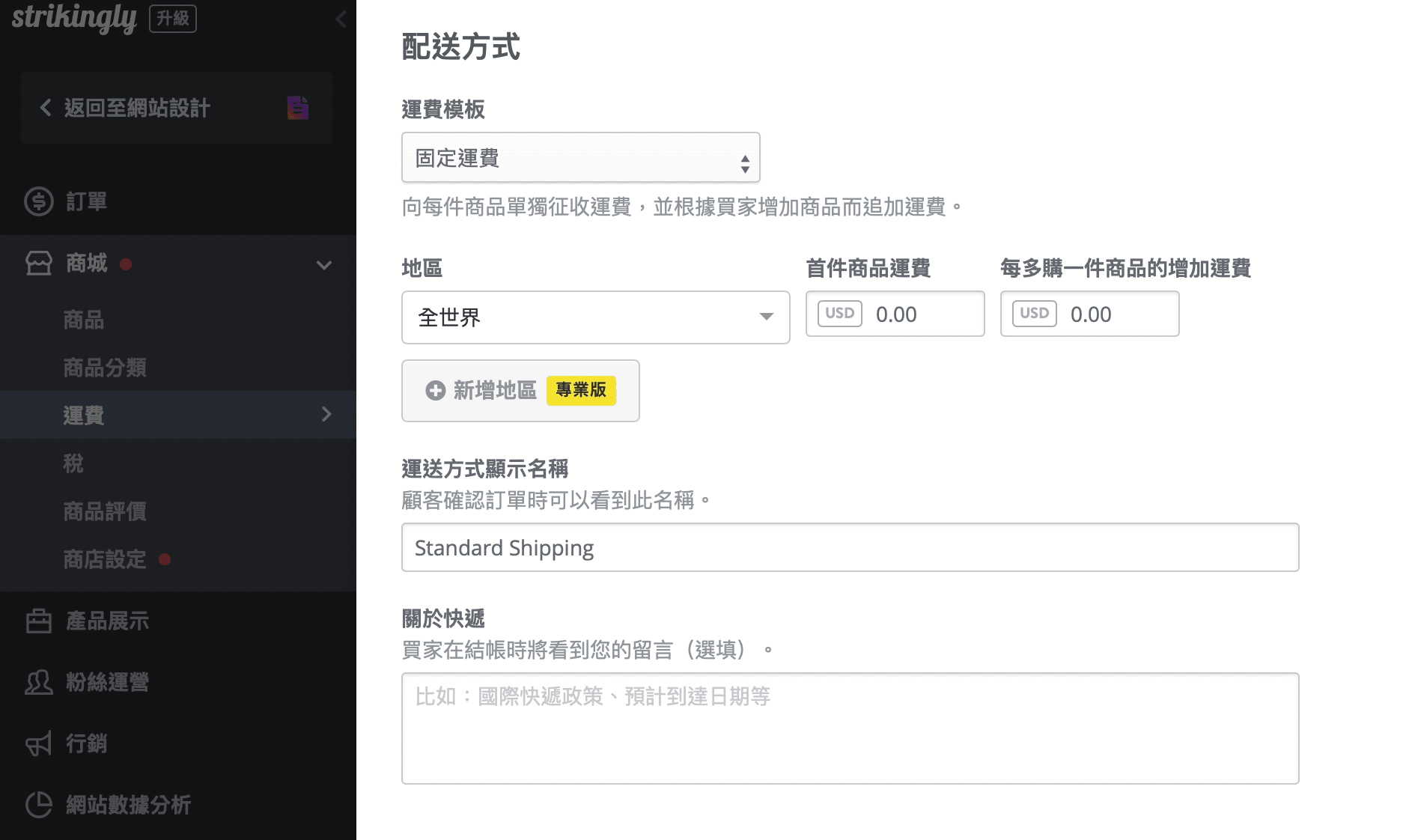Select the 產品展示 briefcase icon
This screenshot has height=840, width=1424.
point(38,621)
